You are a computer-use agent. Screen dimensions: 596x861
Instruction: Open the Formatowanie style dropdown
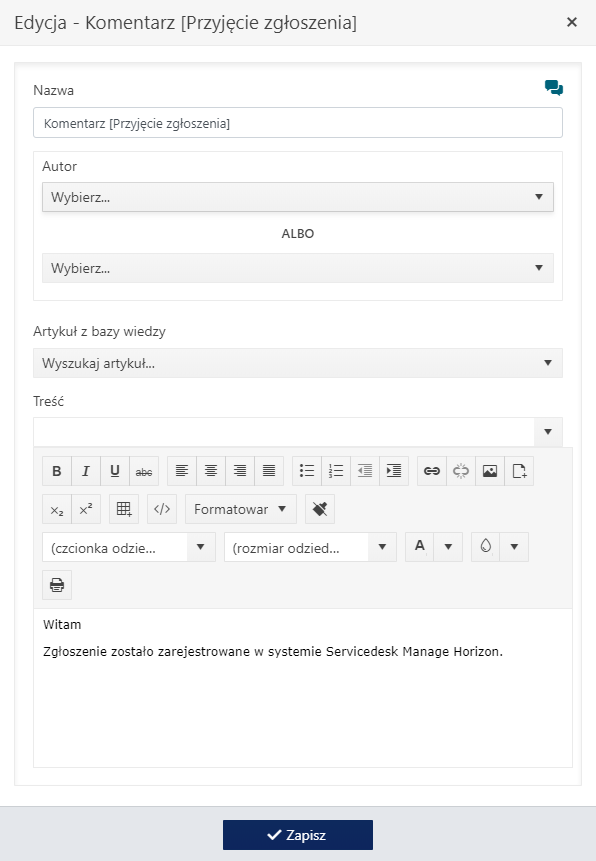pyautogui.click(x=241, y=509)
